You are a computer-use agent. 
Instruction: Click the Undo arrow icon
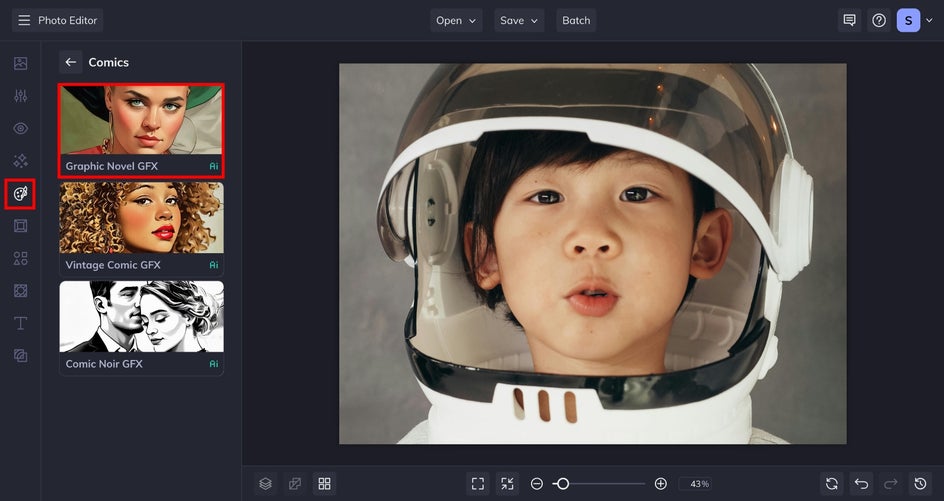pos(861,484)
